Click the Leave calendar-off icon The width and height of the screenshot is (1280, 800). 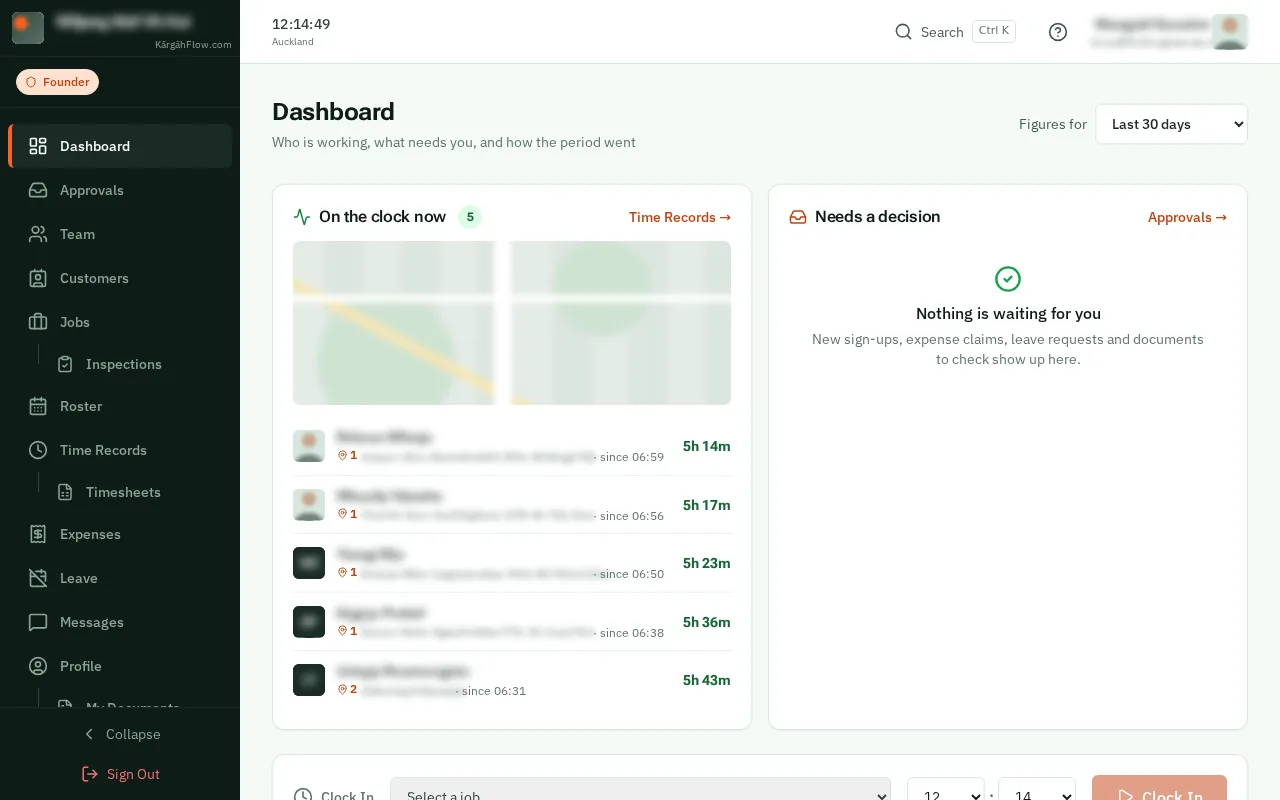(x=38, y=578)
